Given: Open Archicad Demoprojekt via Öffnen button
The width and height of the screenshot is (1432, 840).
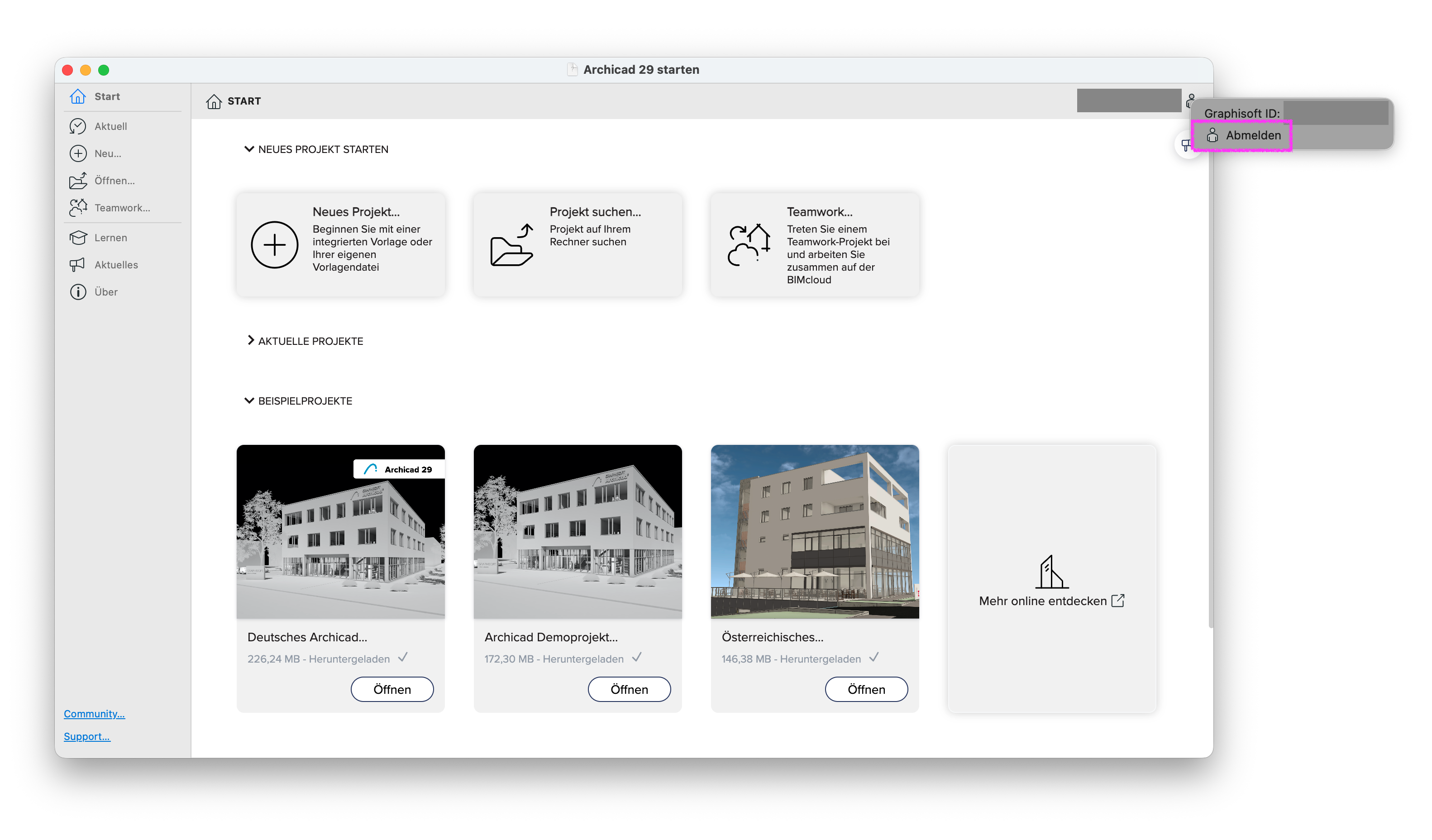Looking at the screenshot, I should 629,689.
